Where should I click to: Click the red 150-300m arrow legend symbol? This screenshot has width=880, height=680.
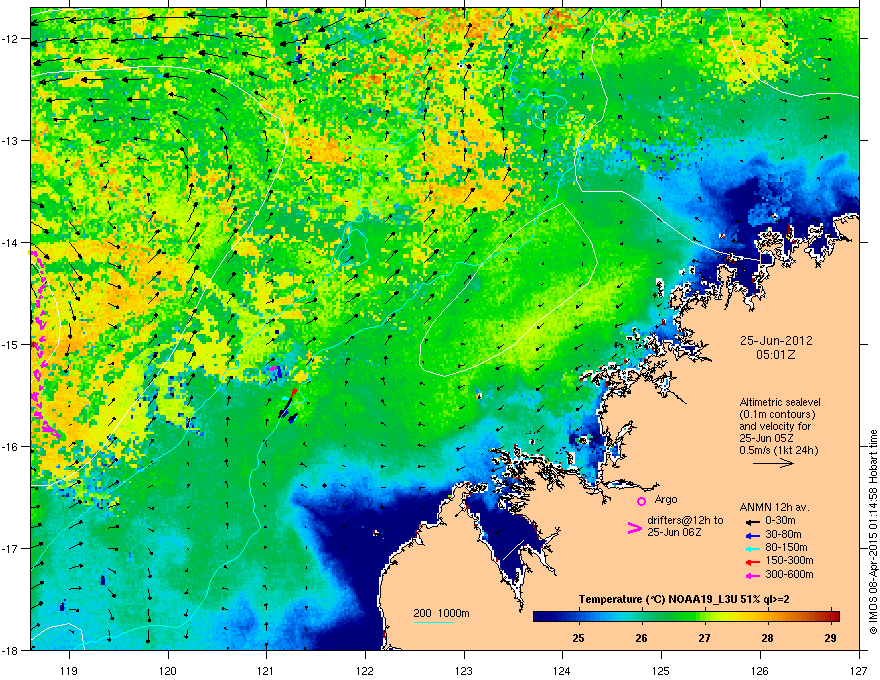click(752, 561)
